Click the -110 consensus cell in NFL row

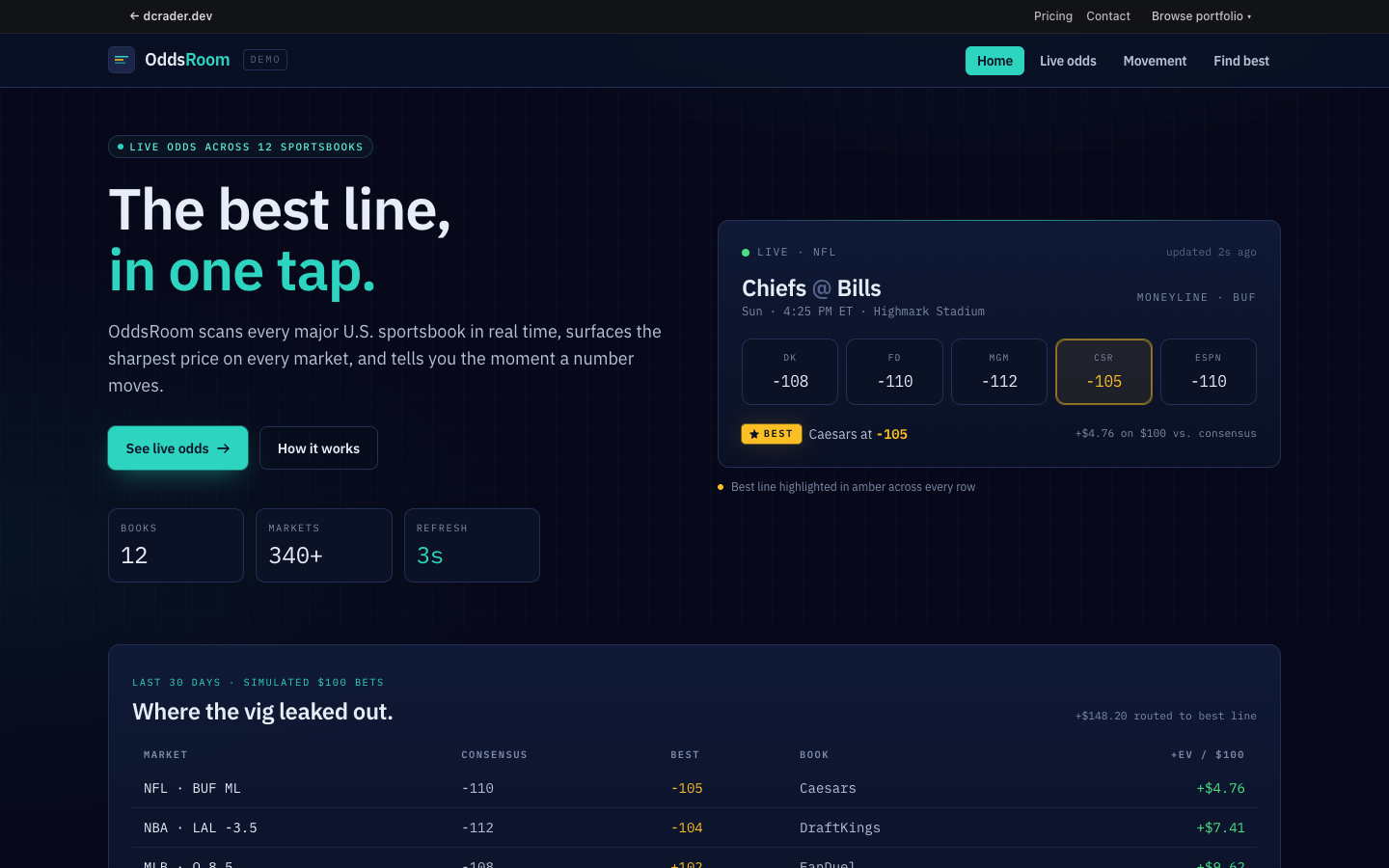coord(477,789)
